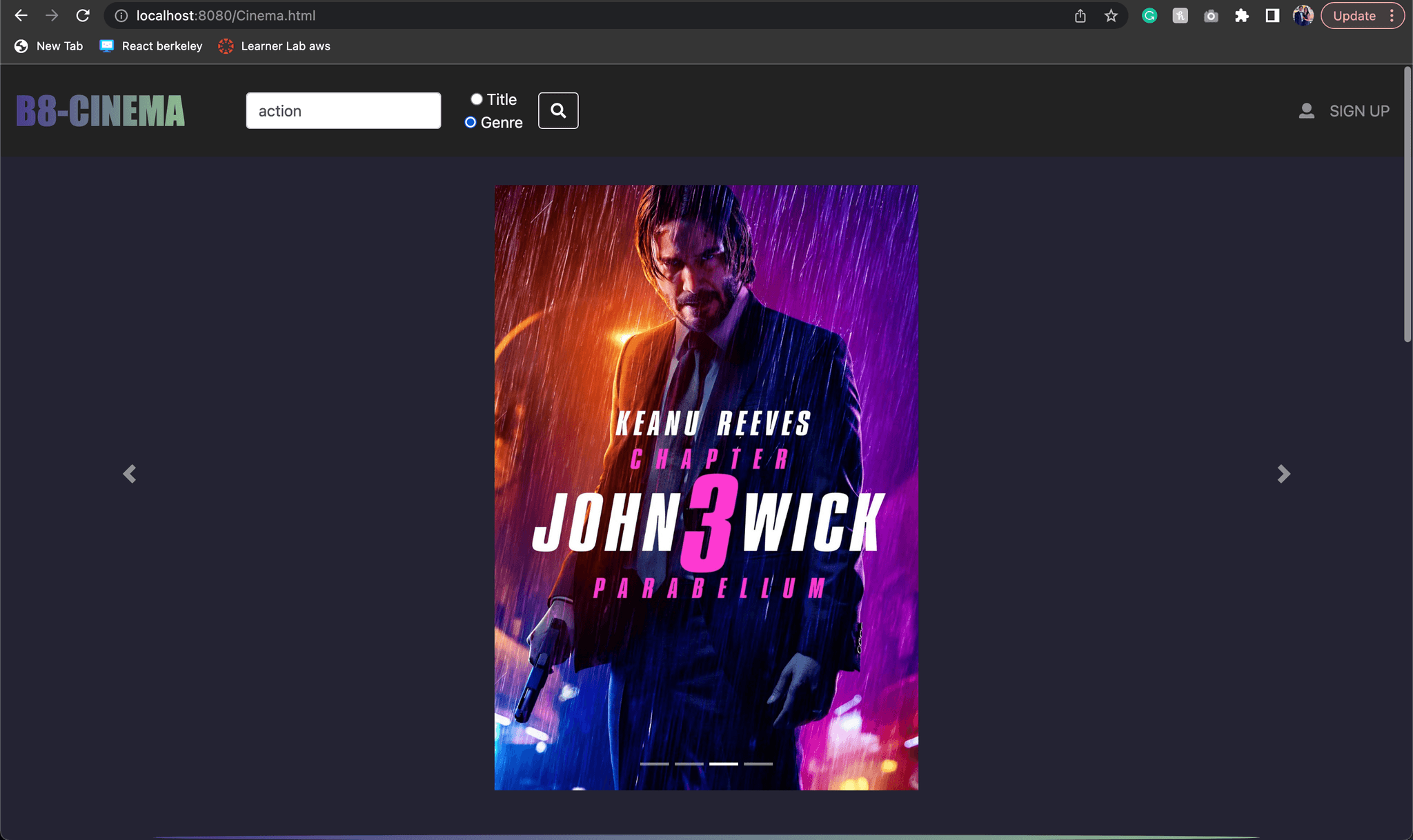Open the React berkeley bookmark

coord(151,46)
